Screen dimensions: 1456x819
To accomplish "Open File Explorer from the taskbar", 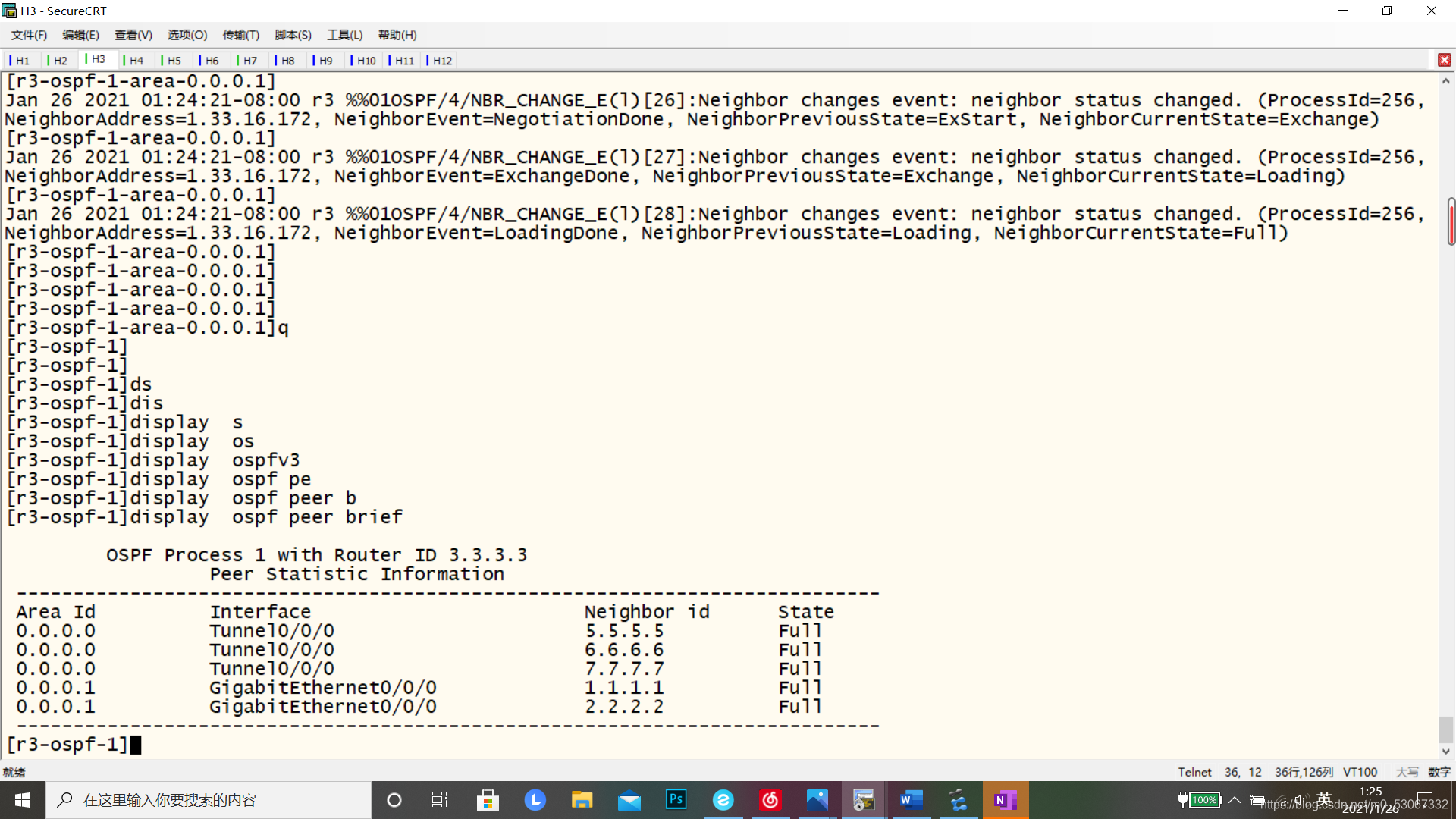I will click(x=582, y=800).
